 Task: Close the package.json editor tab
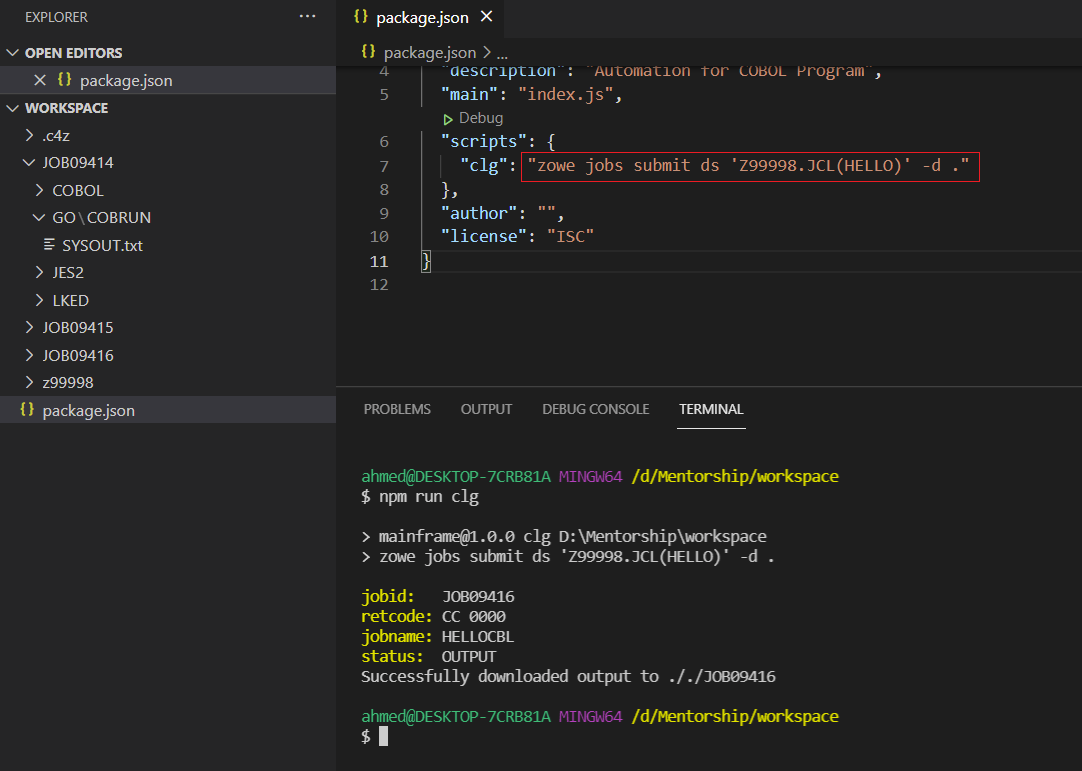click(487, 17)
